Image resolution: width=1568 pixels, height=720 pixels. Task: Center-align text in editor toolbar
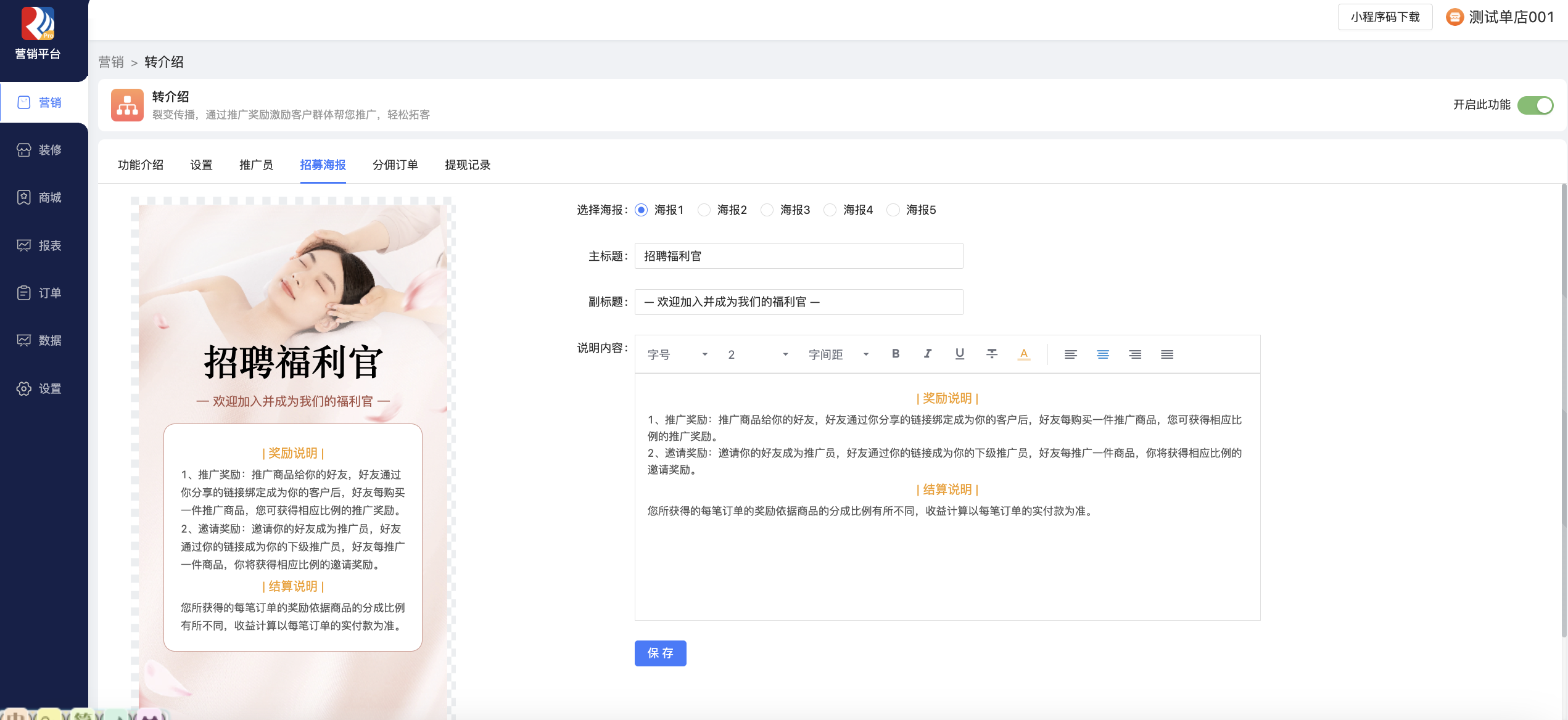(1103, 354)
